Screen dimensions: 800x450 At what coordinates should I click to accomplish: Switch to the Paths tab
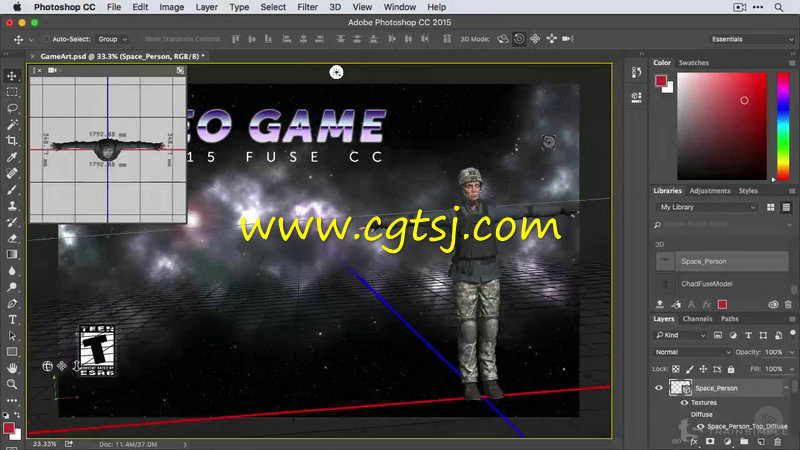coord(730,319)
